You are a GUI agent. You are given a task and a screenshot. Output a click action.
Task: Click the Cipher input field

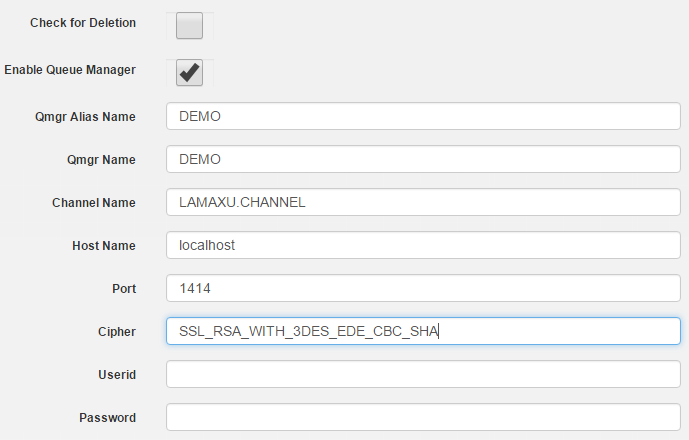pos(423,331)
